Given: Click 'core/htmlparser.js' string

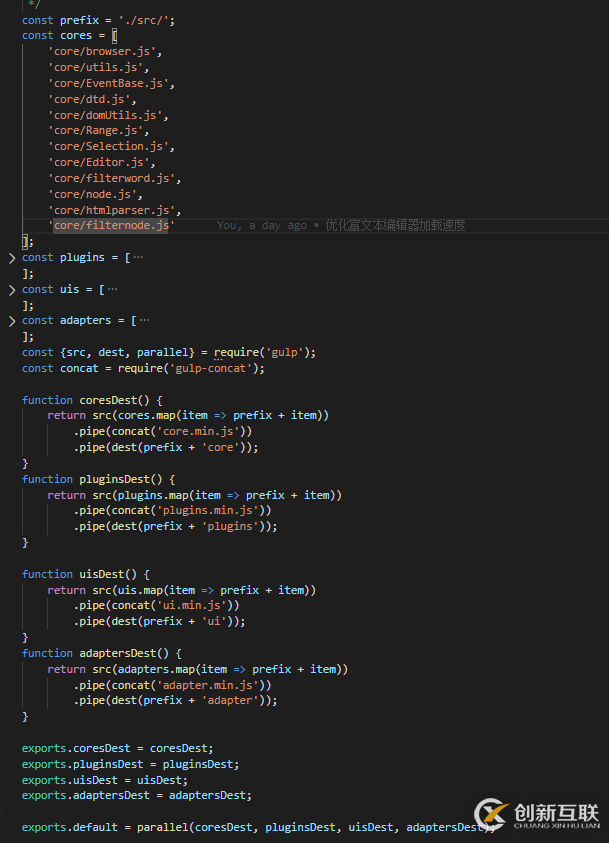Looking at the screenshot, I should tap(112, 210).
